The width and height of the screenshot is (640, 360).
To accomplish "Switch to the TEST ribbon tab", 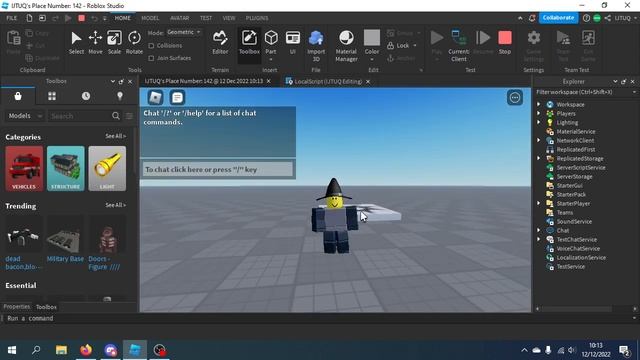I will point(206,18).
